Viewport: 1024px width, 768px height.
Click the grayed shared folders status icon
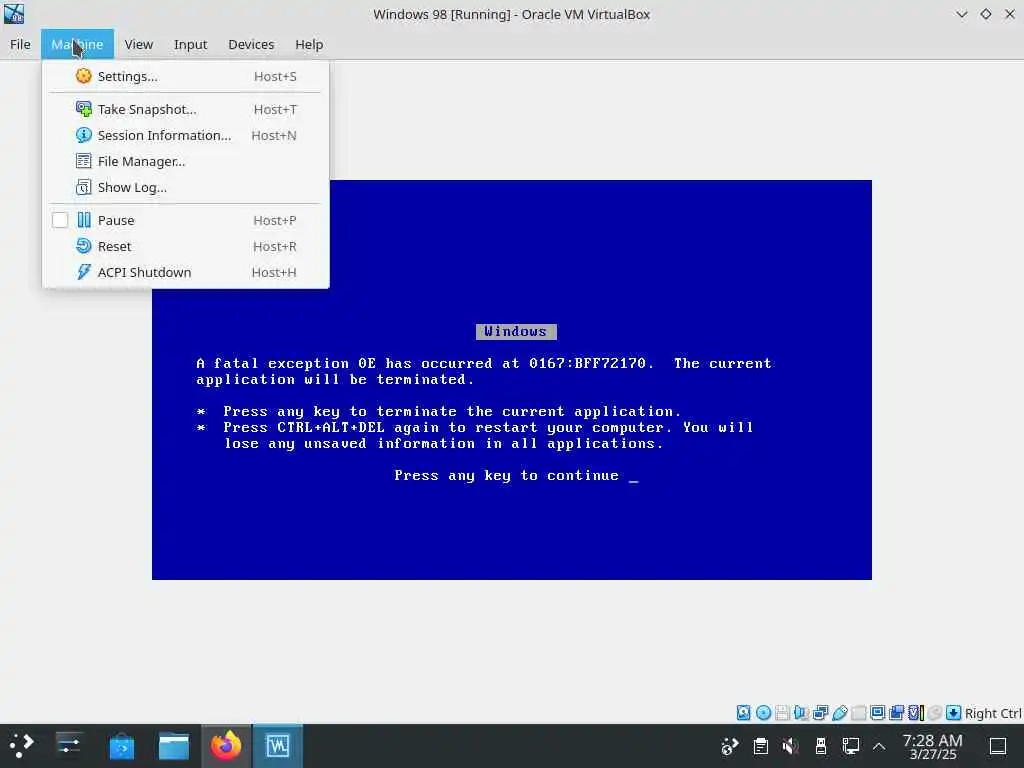[x=859, y=712]
